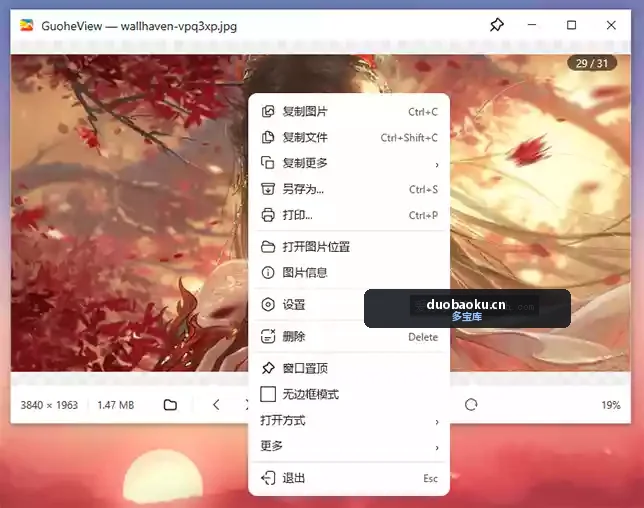Click the printer icon beside 打印
644x508 pixels.
[x=268, y=215]
